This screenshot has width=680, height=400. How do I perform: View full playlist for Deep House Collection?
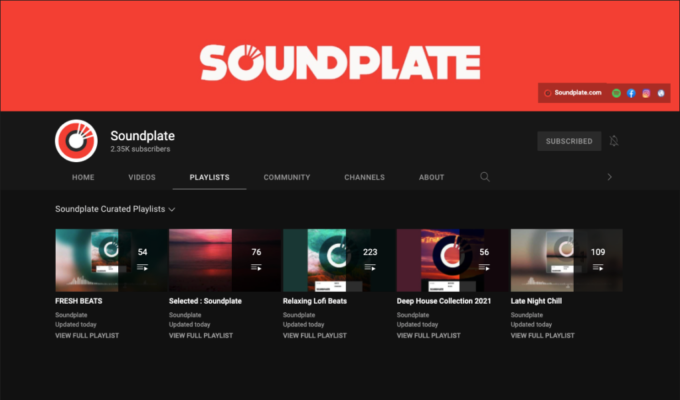pos(428,336)
